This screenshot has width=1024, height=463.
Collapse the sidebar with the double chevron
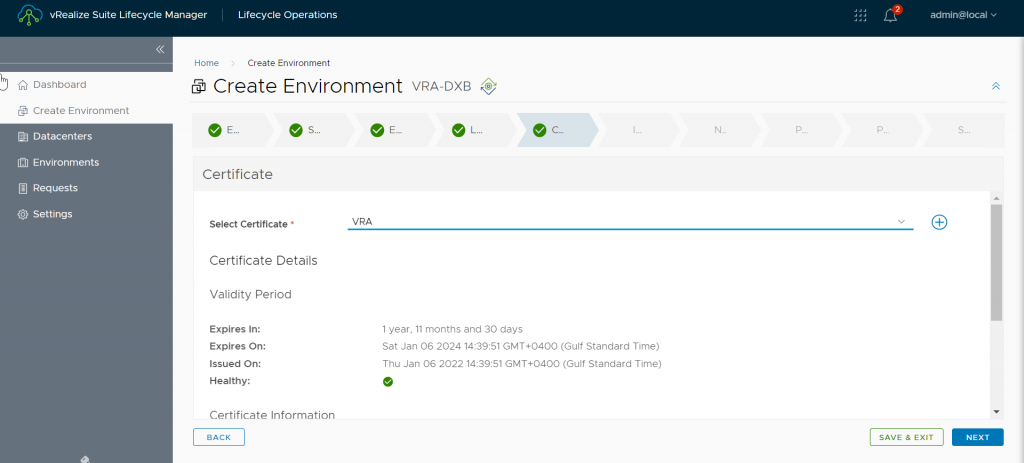160,50
